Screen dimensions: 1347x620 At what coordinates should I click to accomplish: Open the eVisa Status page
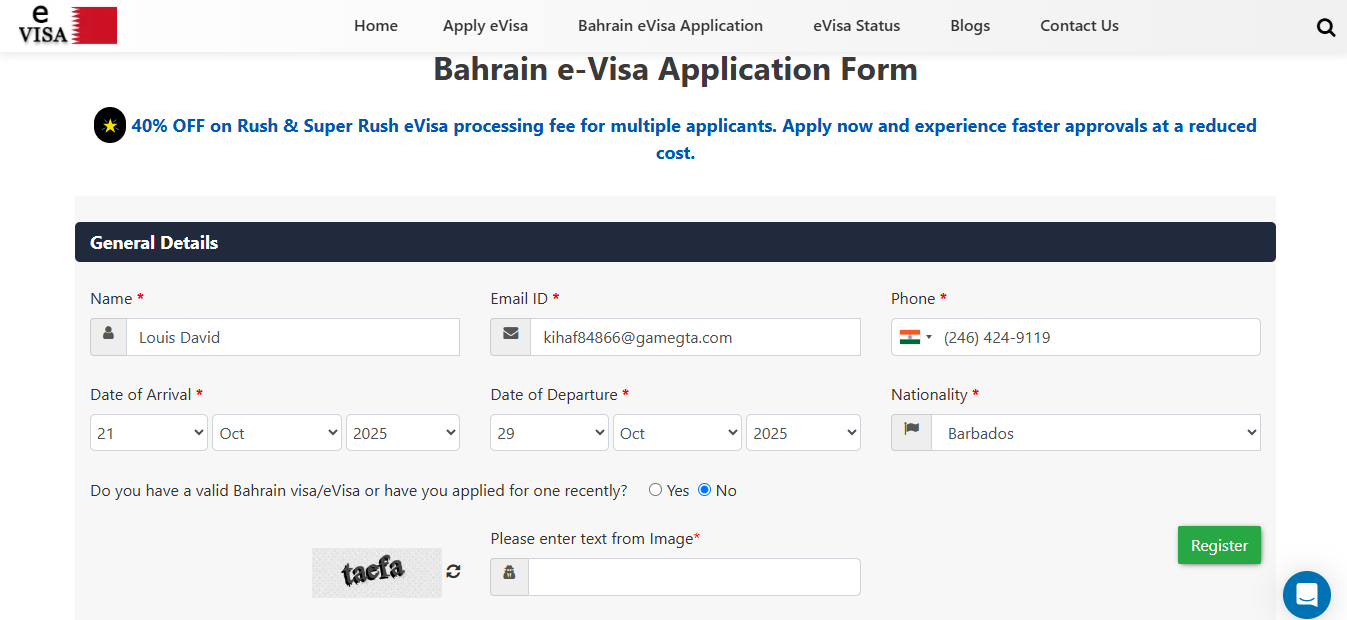coord(856,26)
